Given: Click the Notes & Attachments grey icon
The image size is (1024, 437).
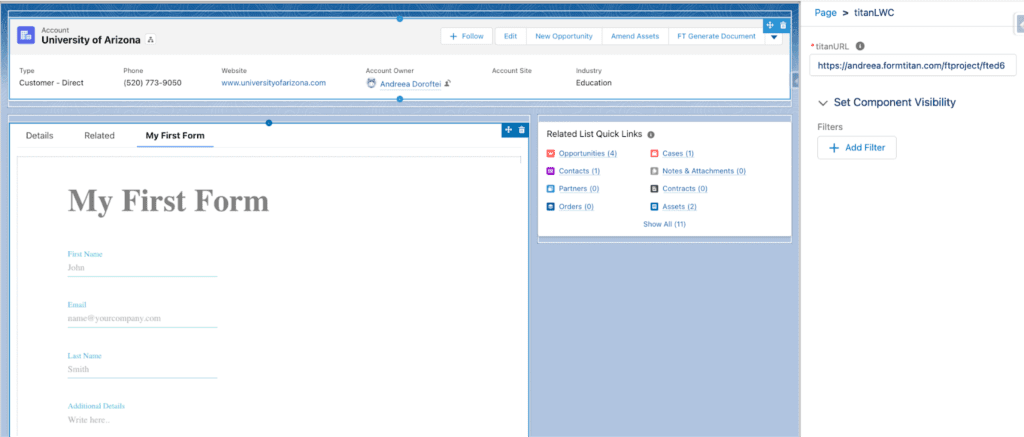Looking at the screenshot, I should (654, 171).
